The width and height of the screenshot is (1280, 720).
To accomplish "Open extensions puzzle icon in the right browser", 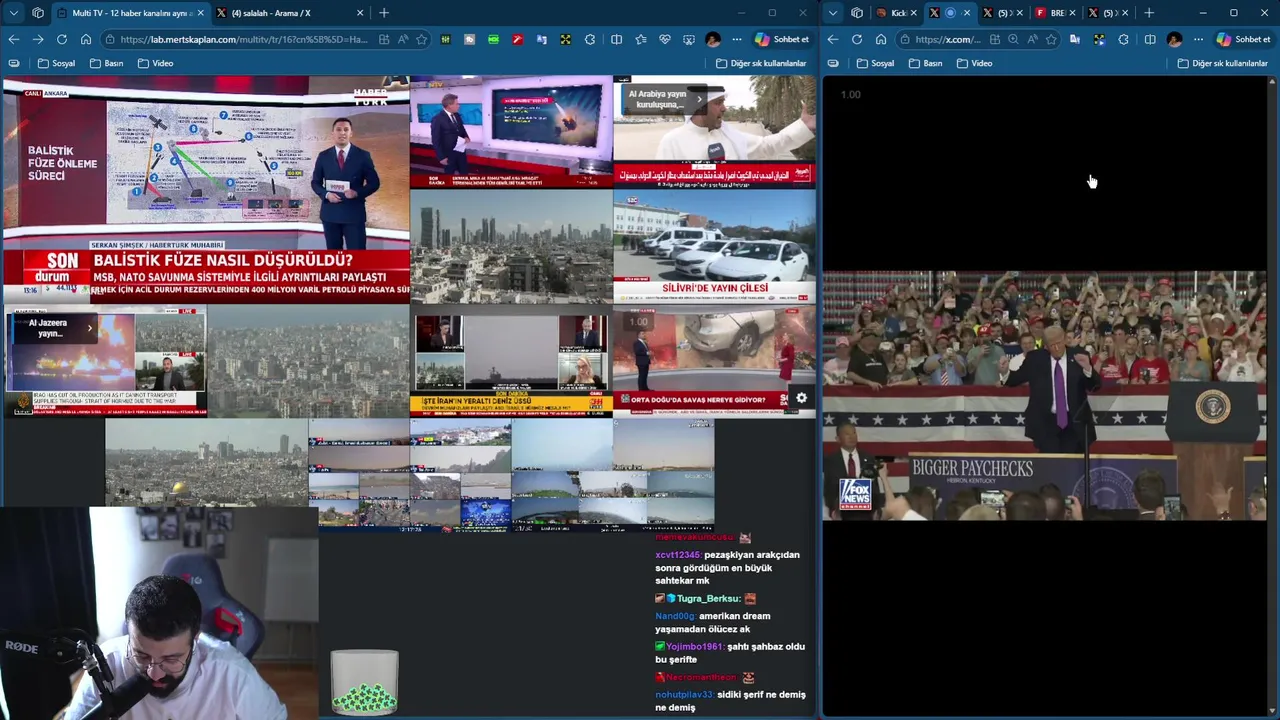I will (1124, 39).
